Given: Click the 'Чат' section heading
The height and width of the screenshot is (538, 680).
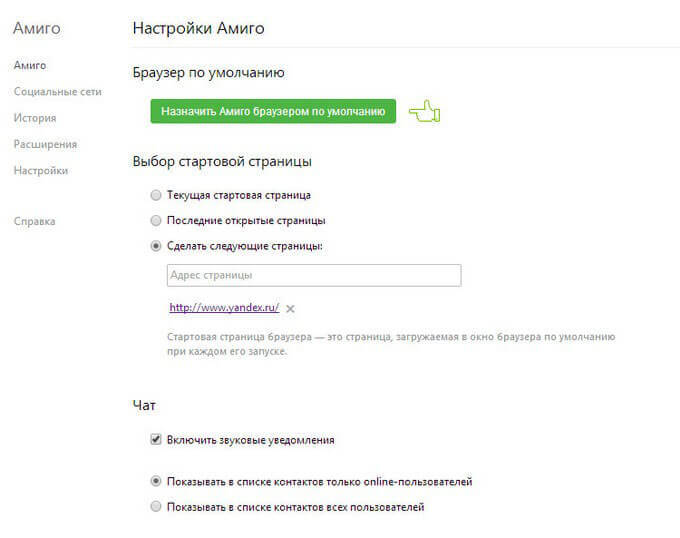Looking at the screenshot, I should (144, 405).
